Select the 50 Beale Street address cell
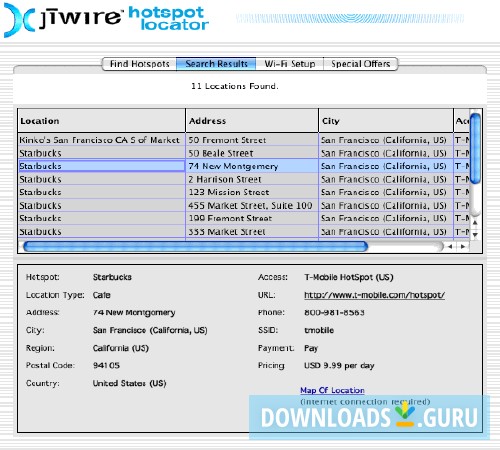This screenshot has height=450, width=500. 252,153
